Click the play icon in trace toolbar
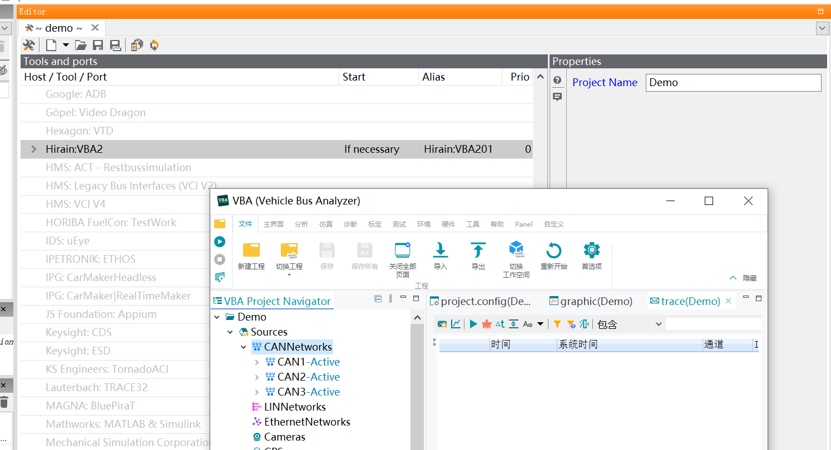The image size is (831, 450). point(473,324)
